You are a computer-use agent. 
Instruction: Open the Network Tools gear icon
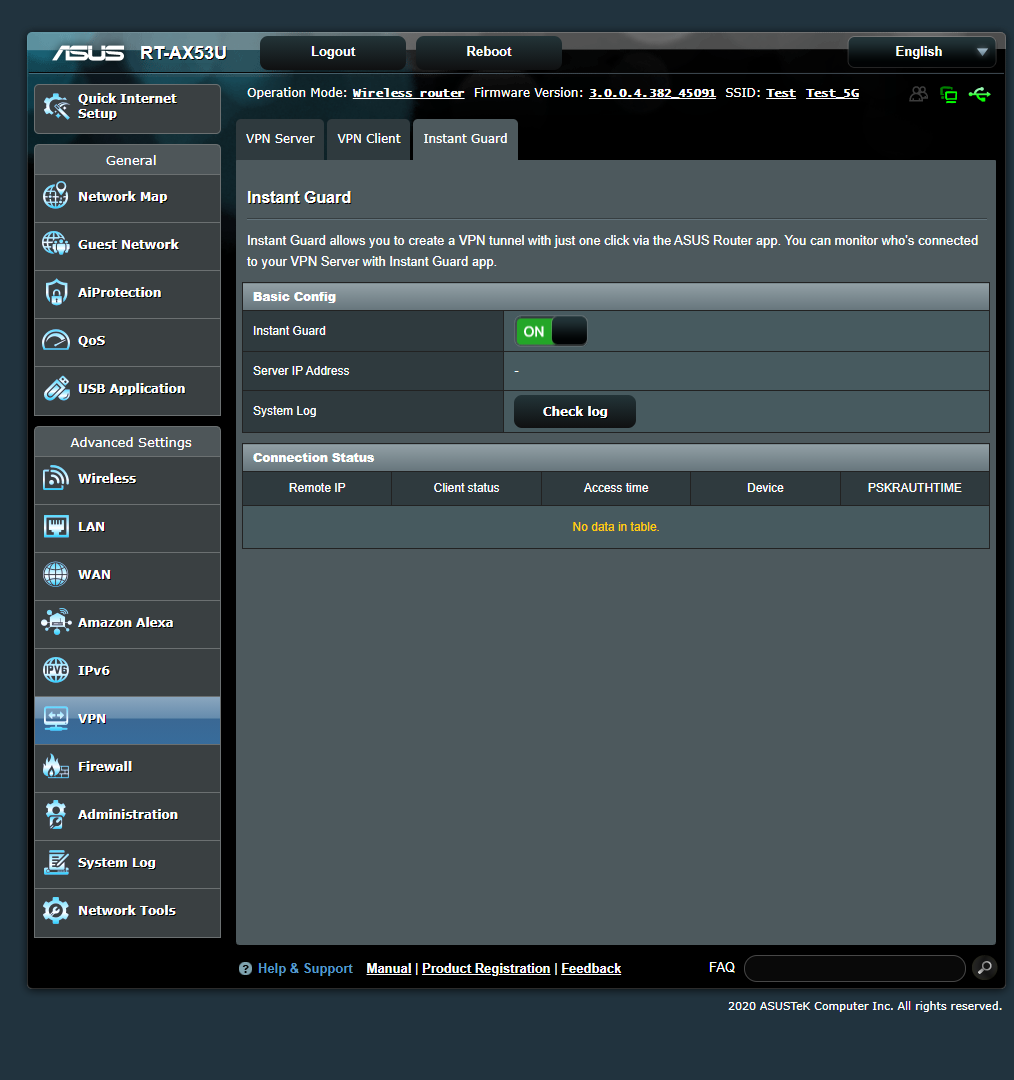point(56,910)
